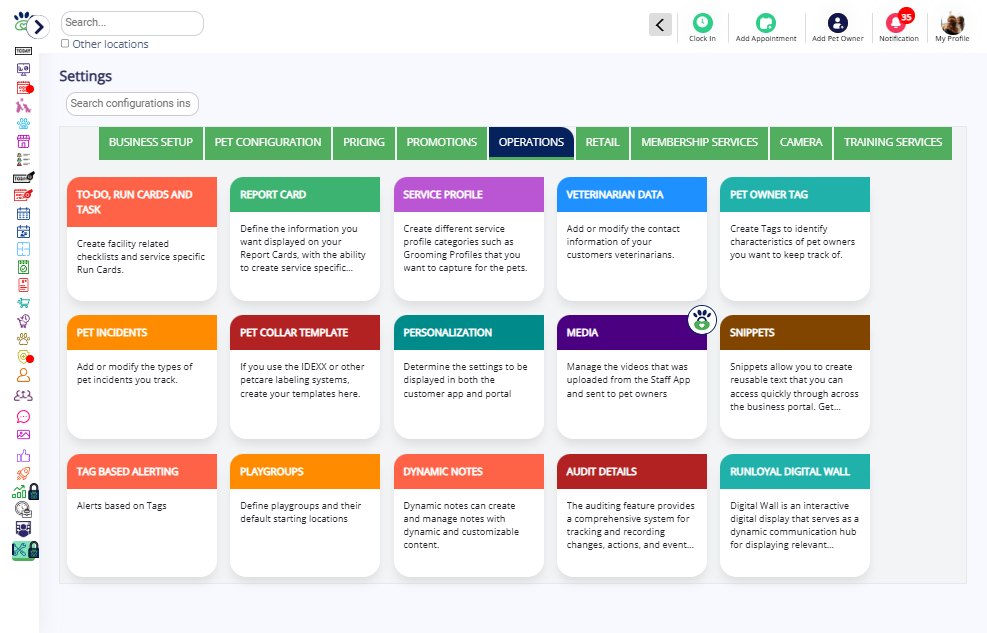Toggle the Other locations checkbox
This screenshot has height=633, width=987.
65,43
